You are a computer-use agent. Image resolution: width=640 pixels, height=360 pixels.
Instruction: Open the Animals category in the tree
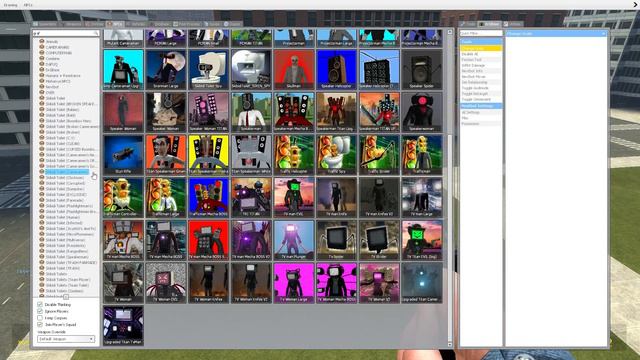(51, 42)
